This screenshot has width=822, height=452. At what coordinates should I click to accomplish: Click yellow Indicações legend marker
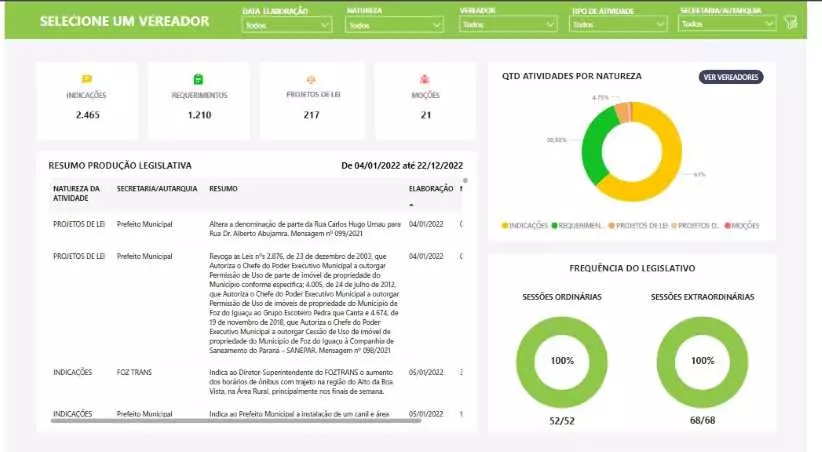pos(506,226)
